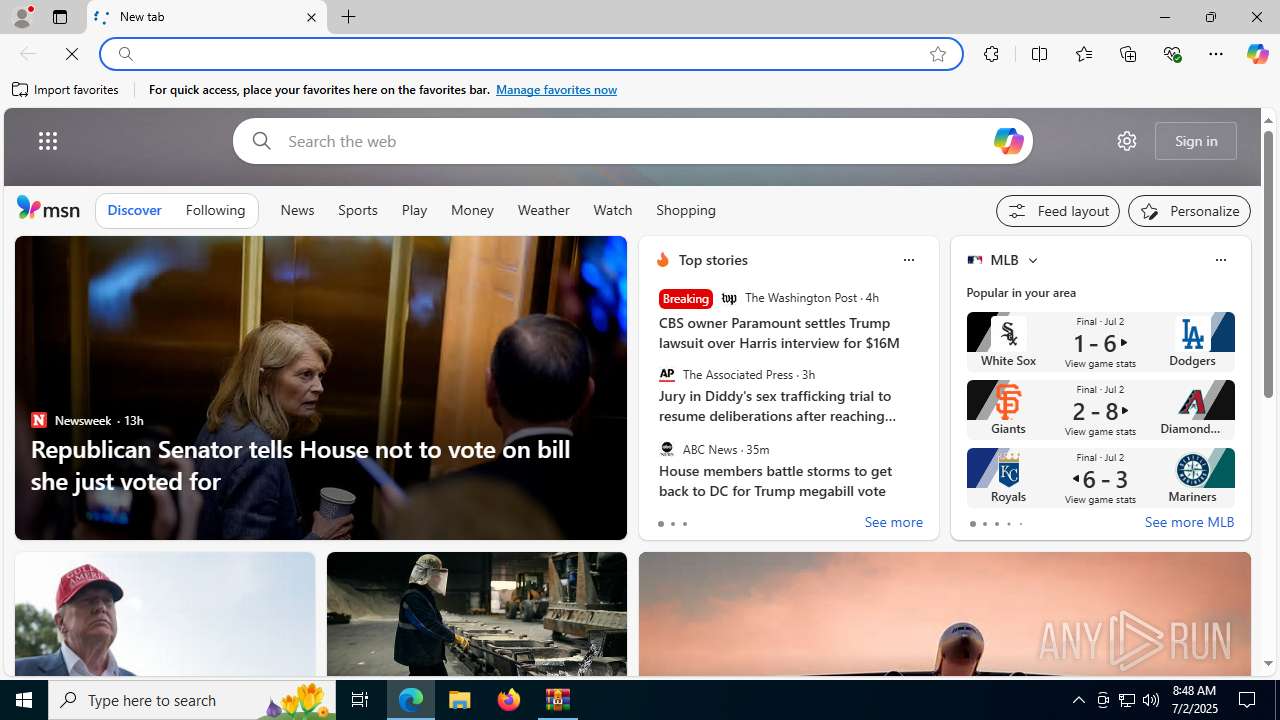Click the page vertical scrollbar thumb
Viewport: 1280px width, 720px height.
pos(1268,265)
